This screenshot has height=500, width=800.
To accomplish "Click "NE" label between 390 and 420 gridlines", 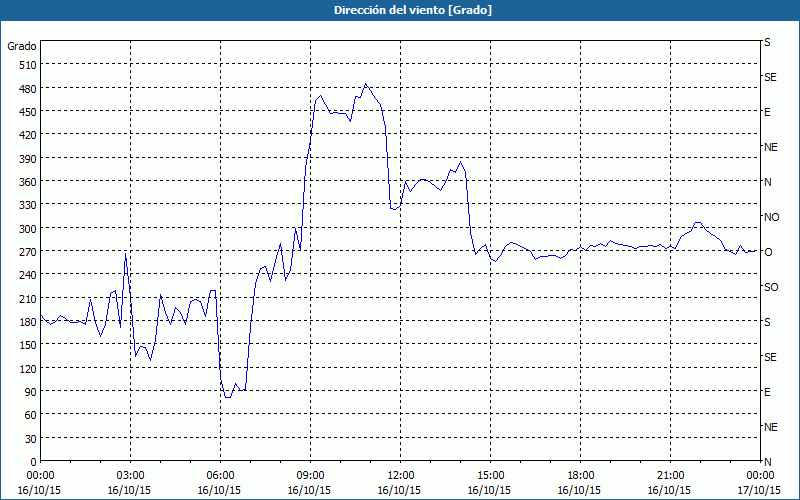I will point(771,147).
